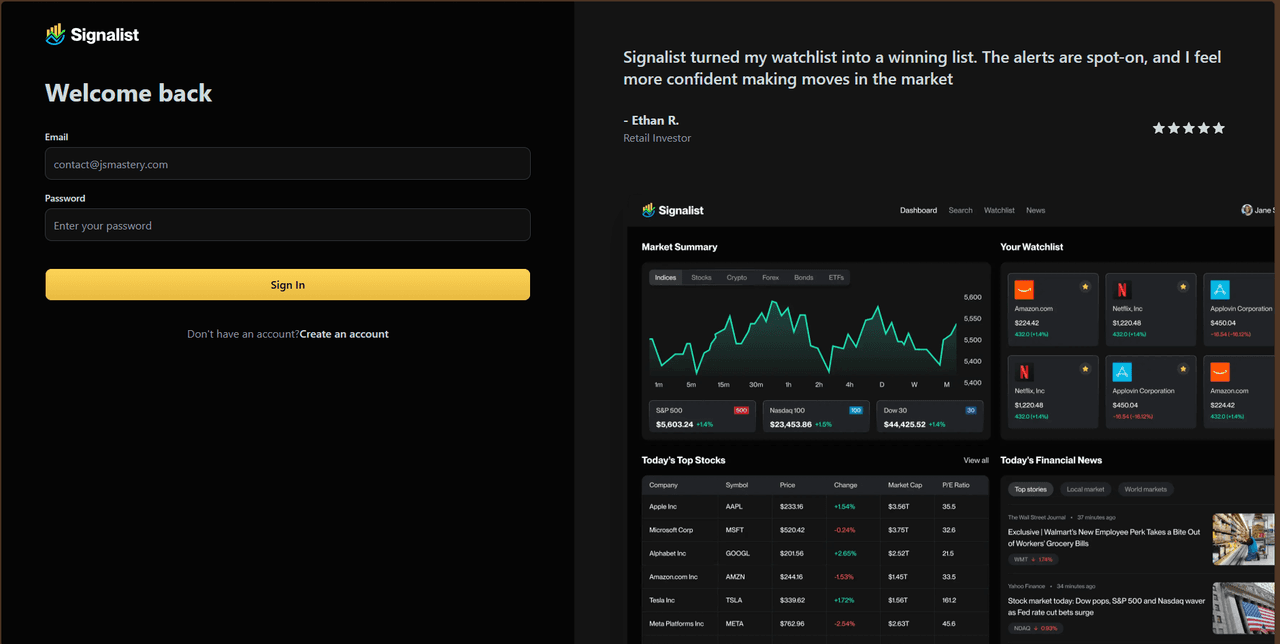Open Search in the preview navigation
1280x644 pixels.
[960, 210]
